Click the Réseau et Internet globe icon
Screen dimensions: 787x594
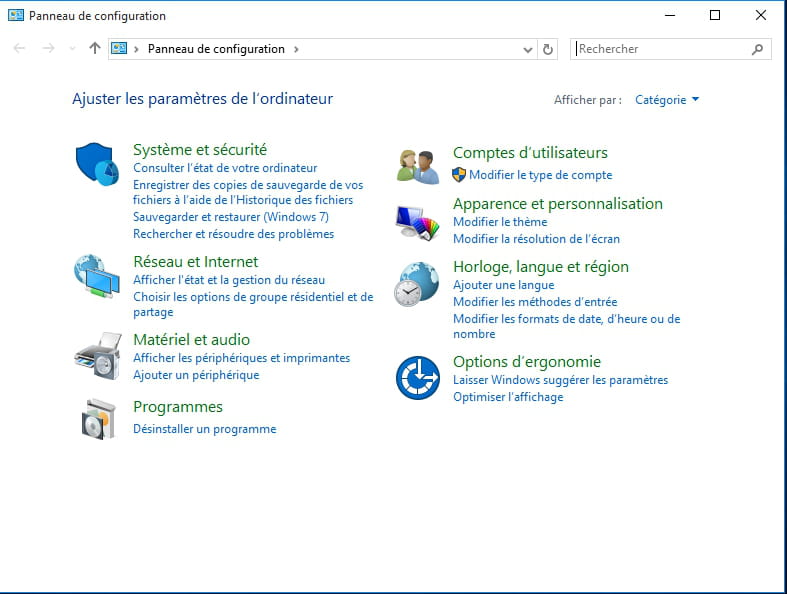(97, 277)
